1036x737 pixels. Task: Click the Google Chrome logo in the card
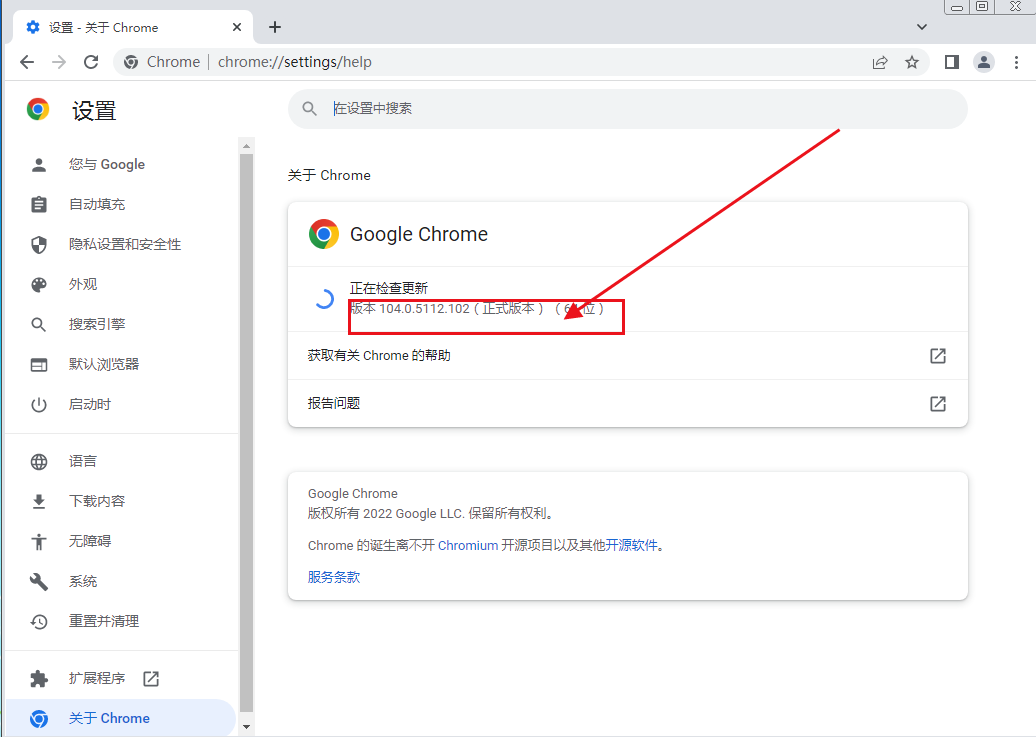(324, 234)
